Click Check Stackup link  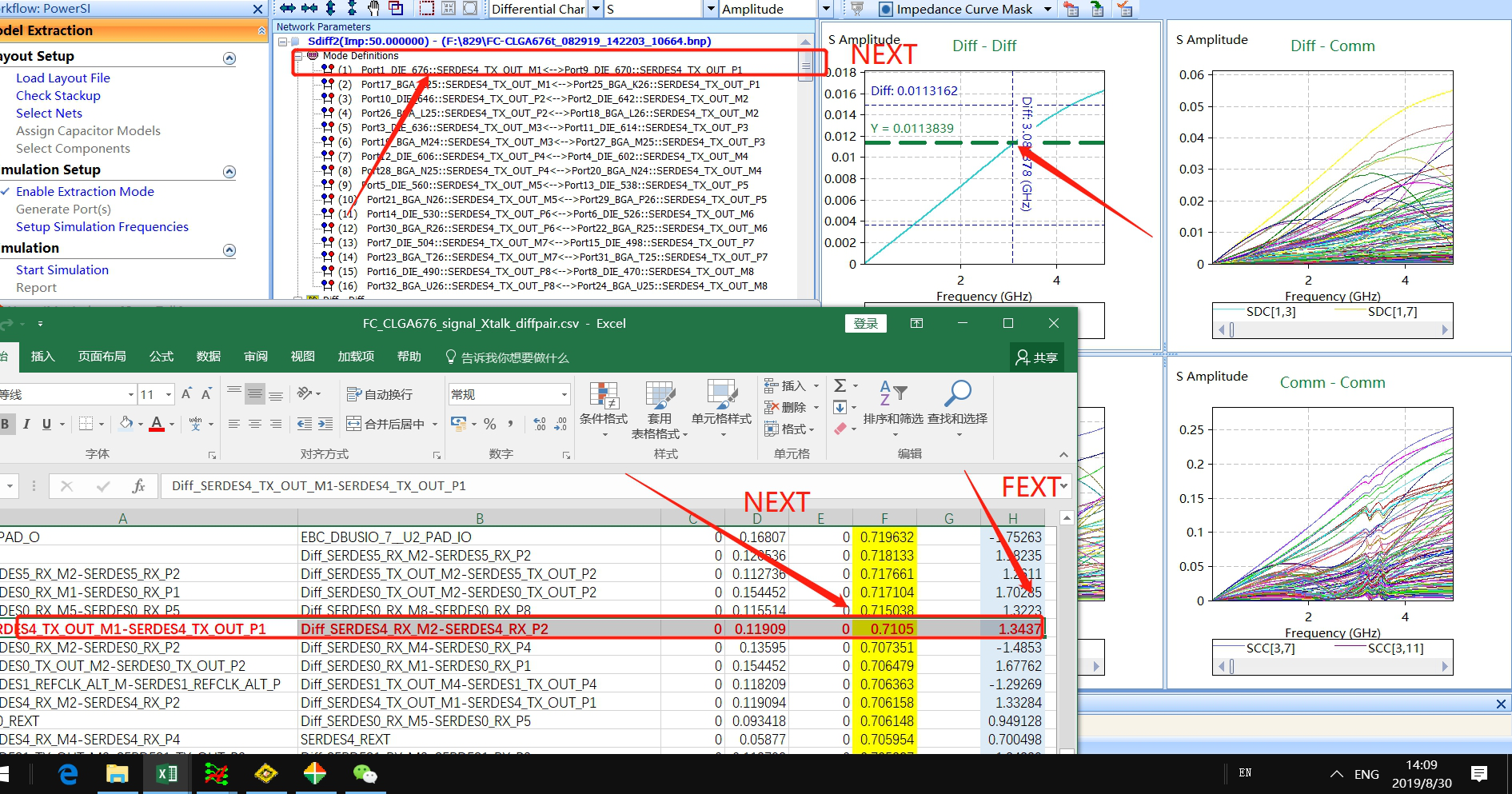58,95
